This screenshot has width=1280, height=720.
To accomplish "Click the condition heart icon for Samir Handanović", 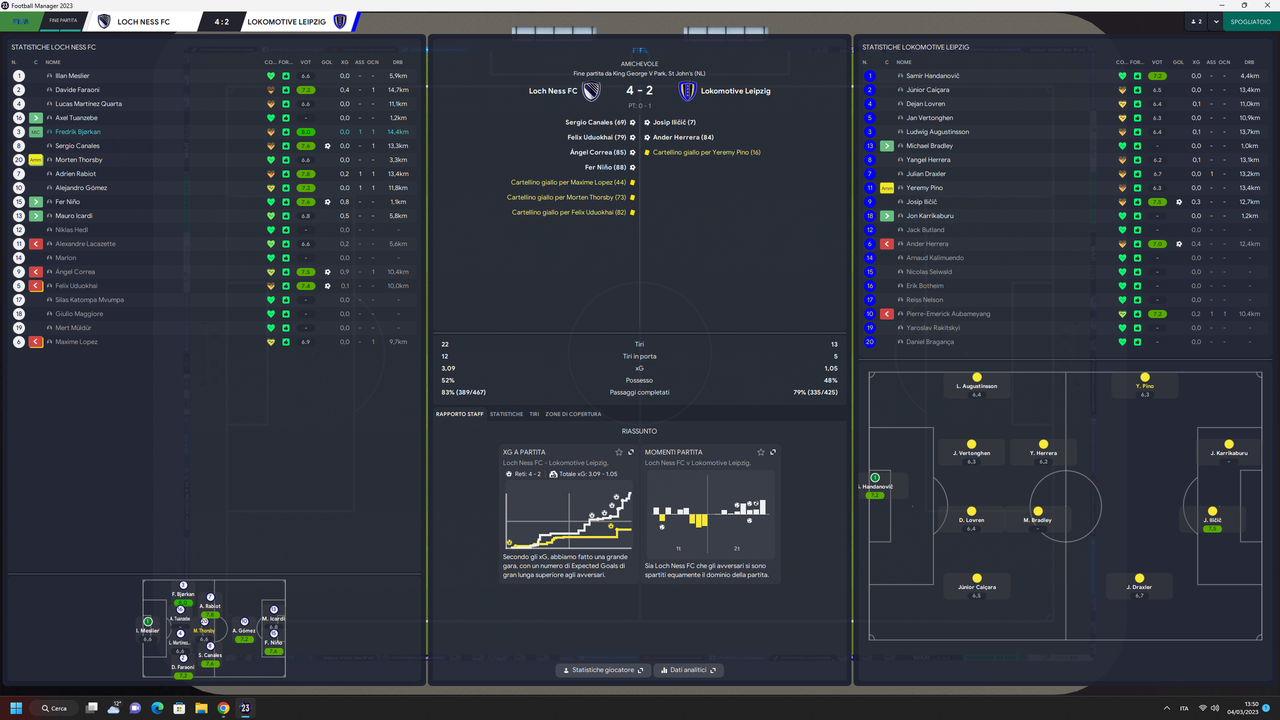I will 1122,76.
